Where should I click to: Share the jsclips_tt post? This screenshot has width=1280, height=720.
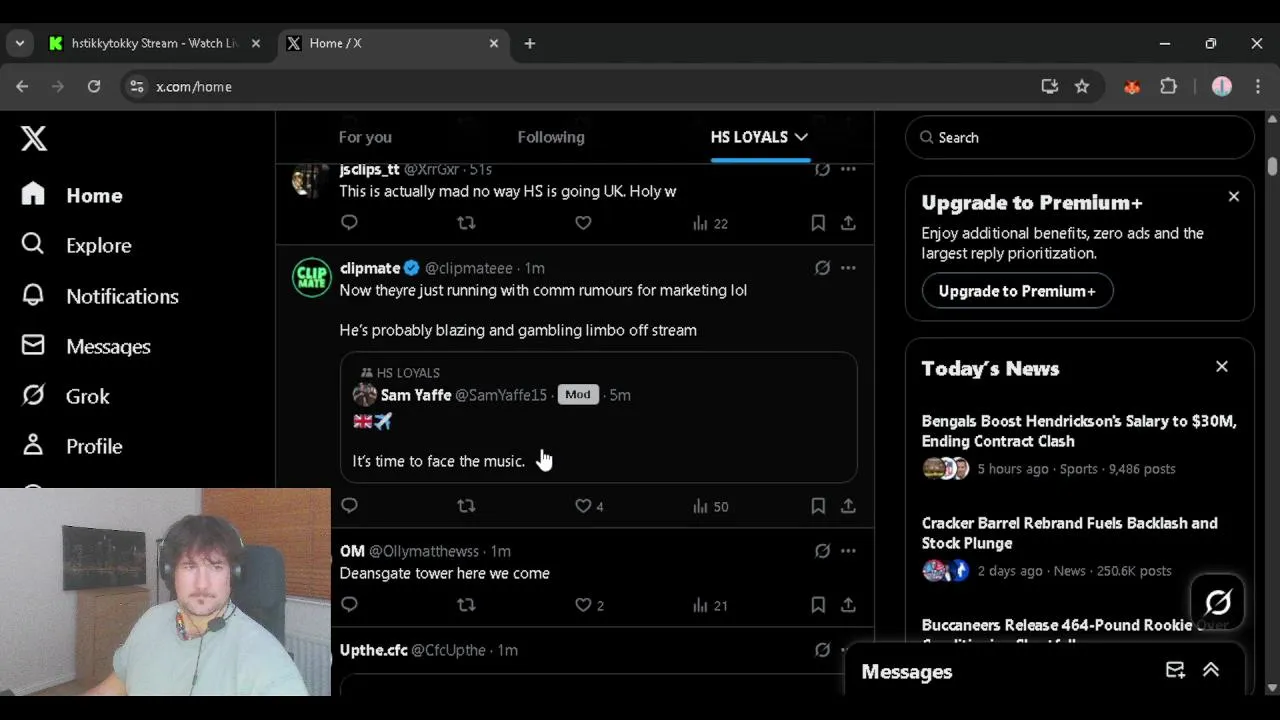tap(848, 223)
